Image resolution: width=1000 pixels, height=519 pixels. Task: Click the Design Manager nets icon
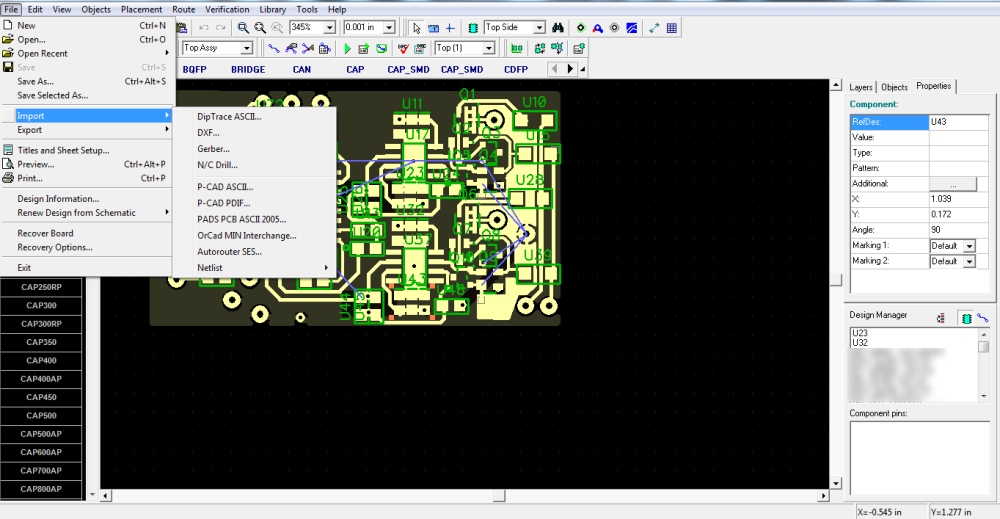[984, 317]
